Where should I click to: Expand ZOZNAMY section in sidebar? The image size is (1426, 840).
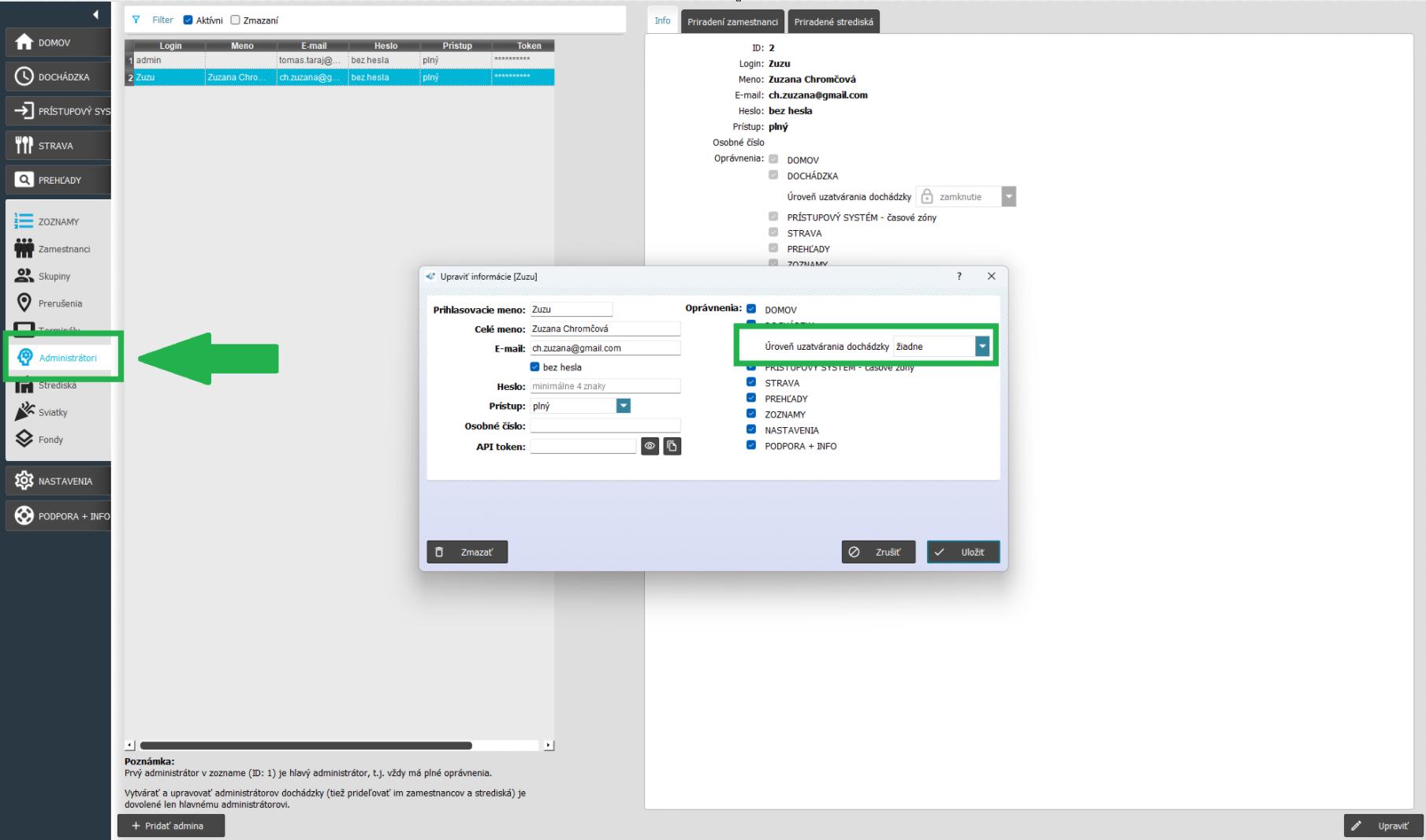pos(58,222)
